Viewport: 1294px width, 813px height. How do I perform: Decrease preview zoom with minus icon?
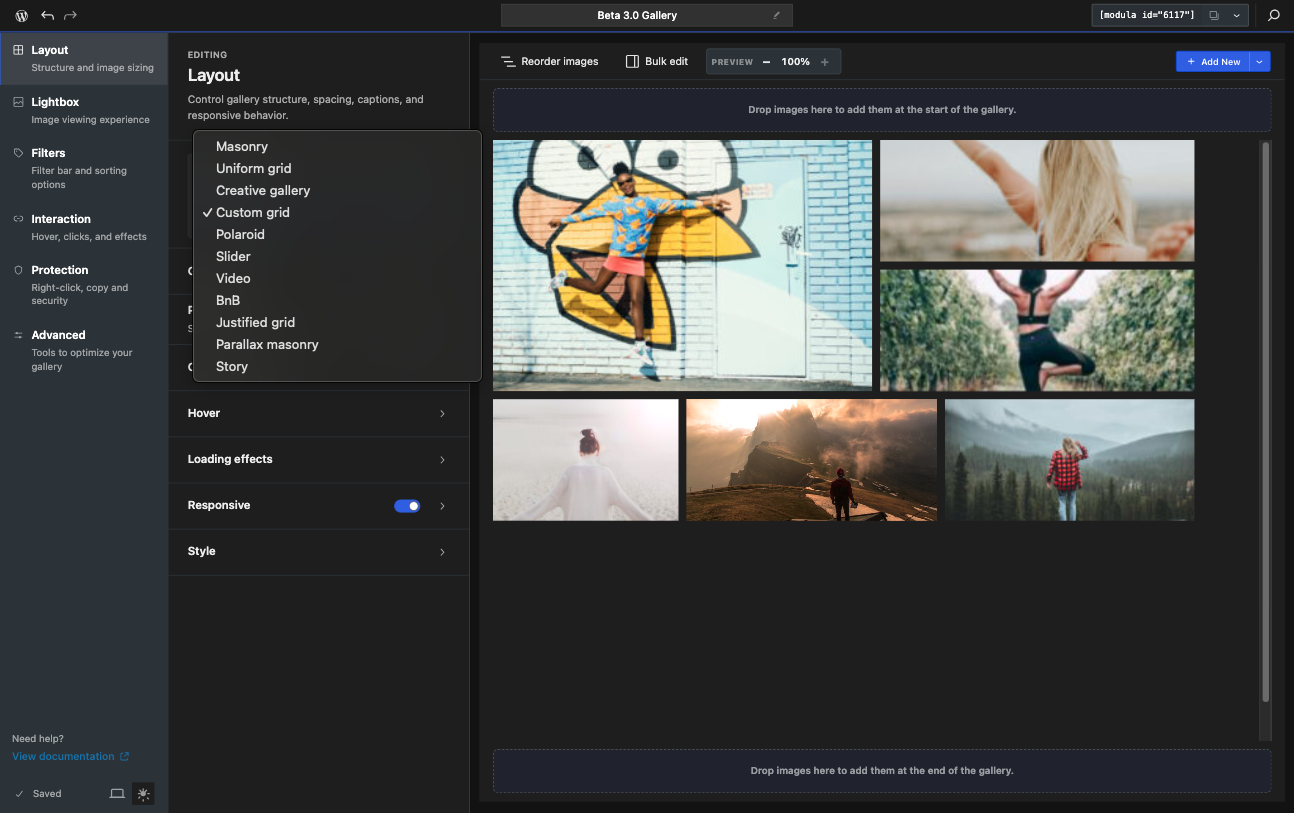[x=767, y=62]
